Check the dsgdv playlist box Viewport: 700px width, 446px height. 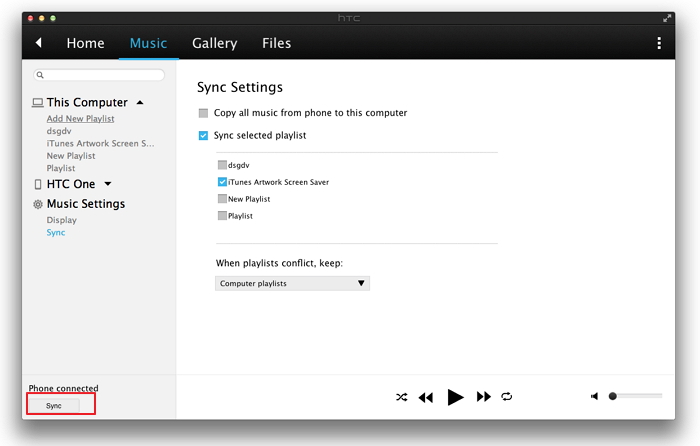point(222,165)
